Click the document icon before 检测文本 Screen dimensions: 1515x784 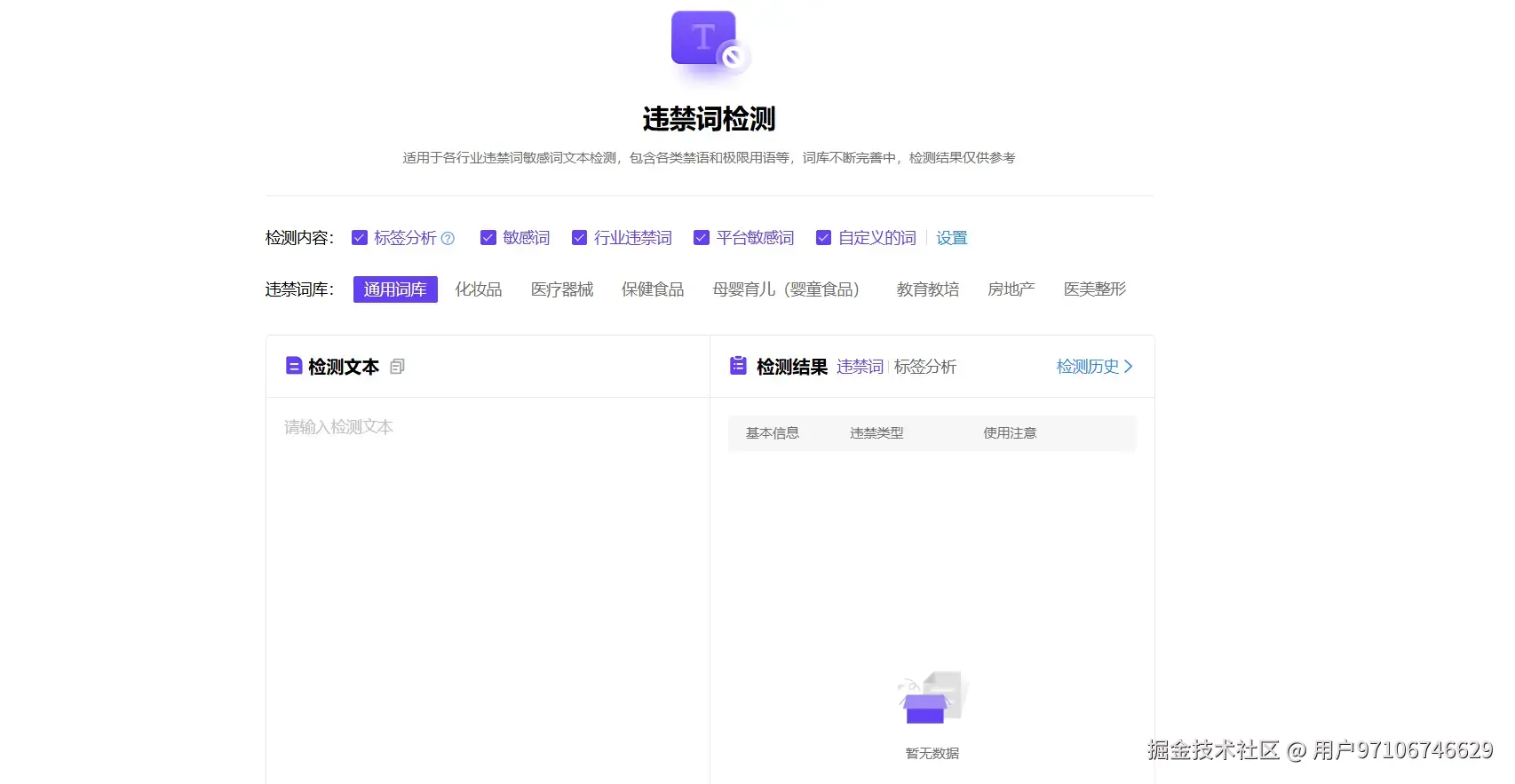tap(294, 366)
